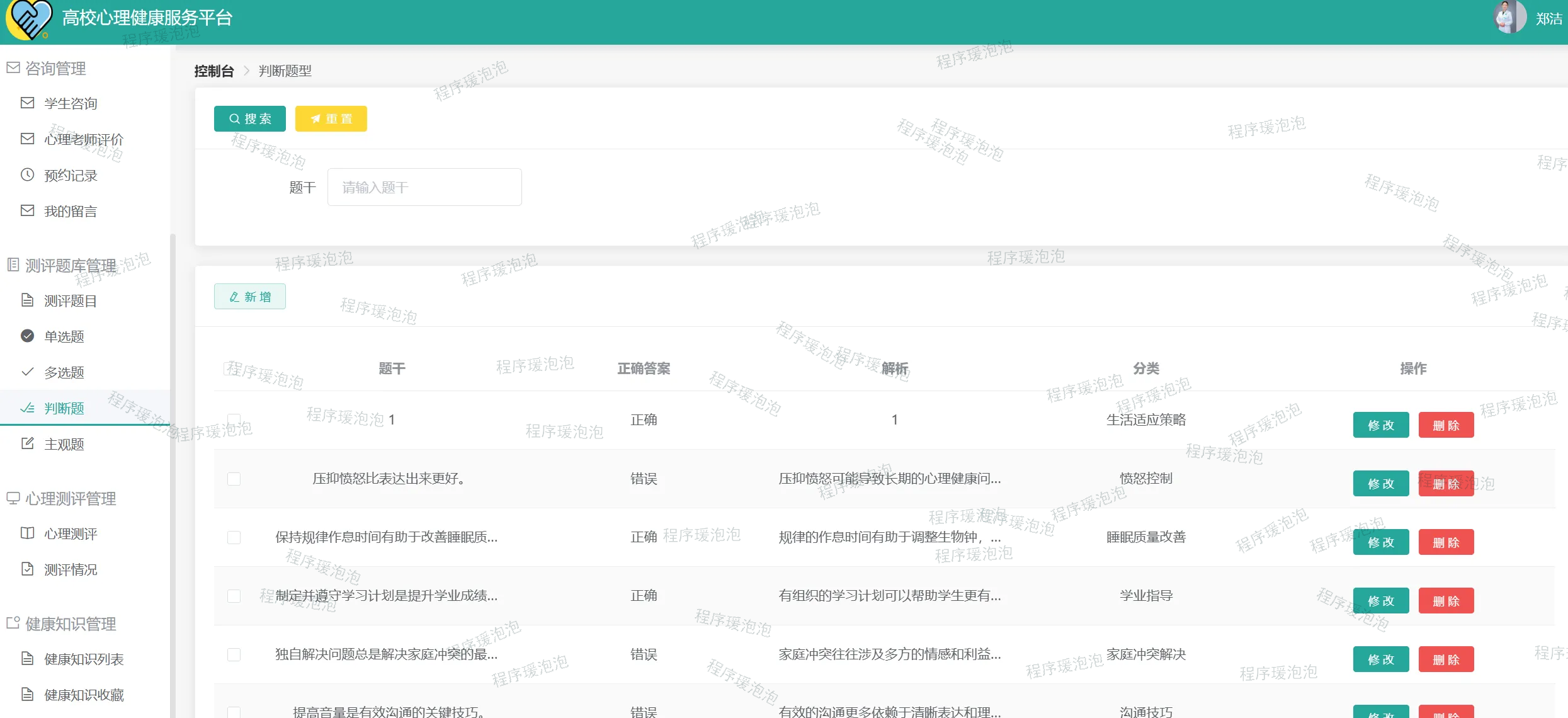Click the heart-hands platform logo

[x=29, y=19]
